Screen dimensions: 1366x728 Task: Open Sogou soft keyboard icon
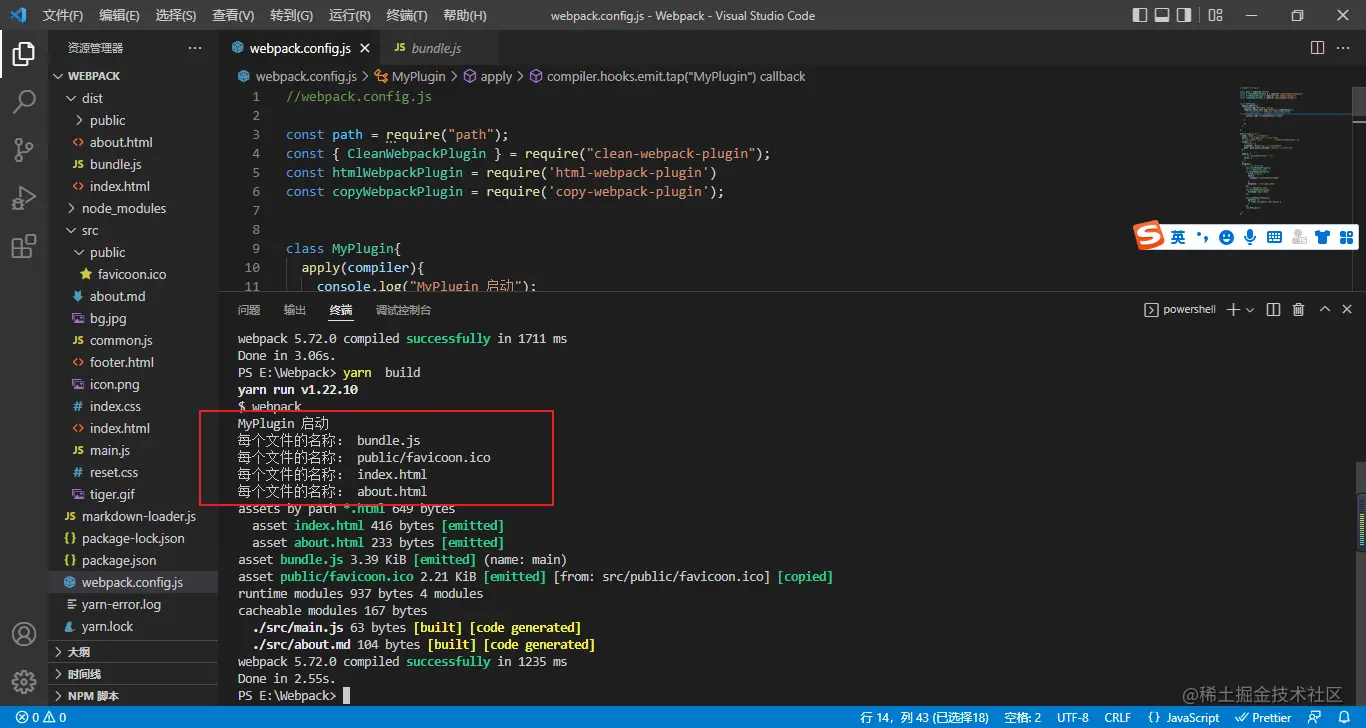[1274, 237]
